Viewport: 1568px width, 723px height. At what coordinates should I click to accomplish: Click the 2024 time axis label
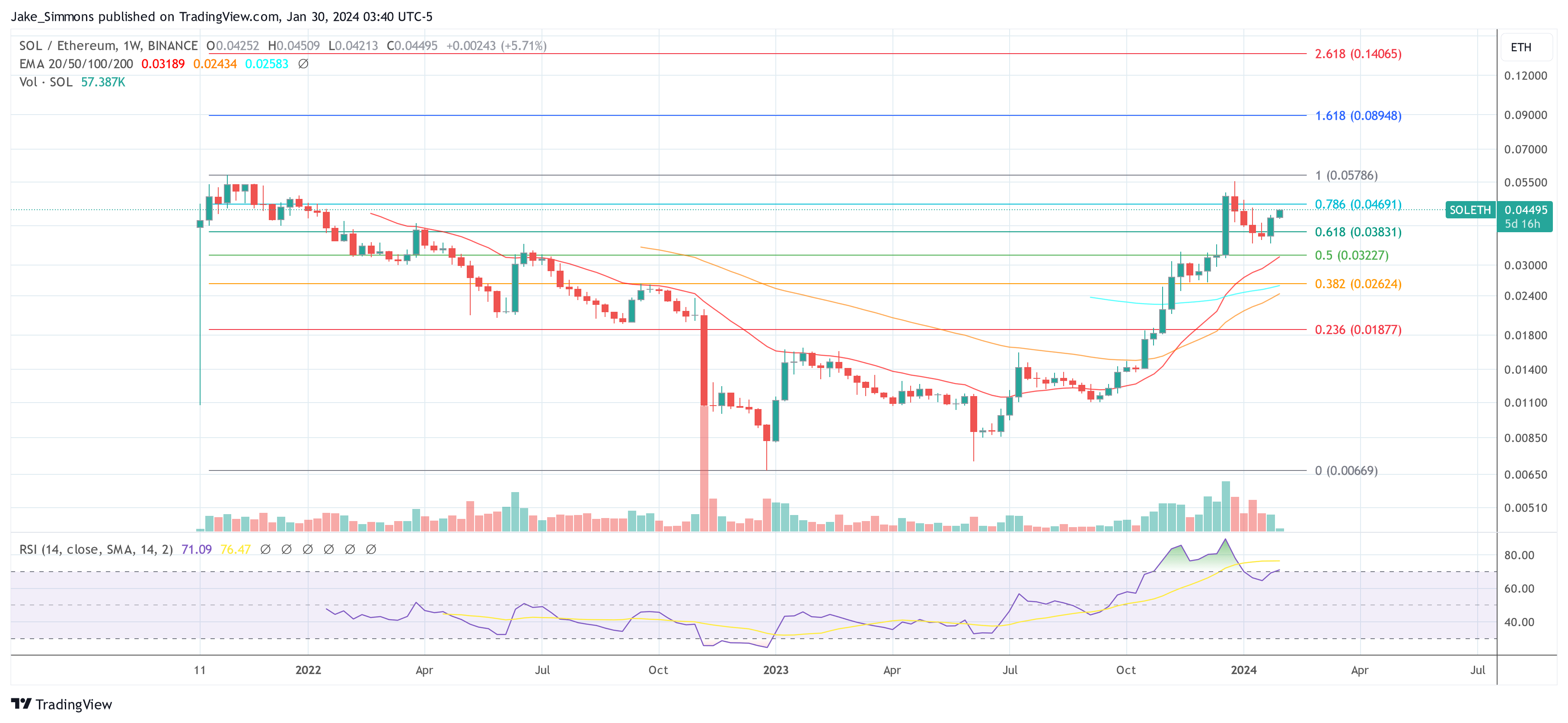(x=1243, y=670)
